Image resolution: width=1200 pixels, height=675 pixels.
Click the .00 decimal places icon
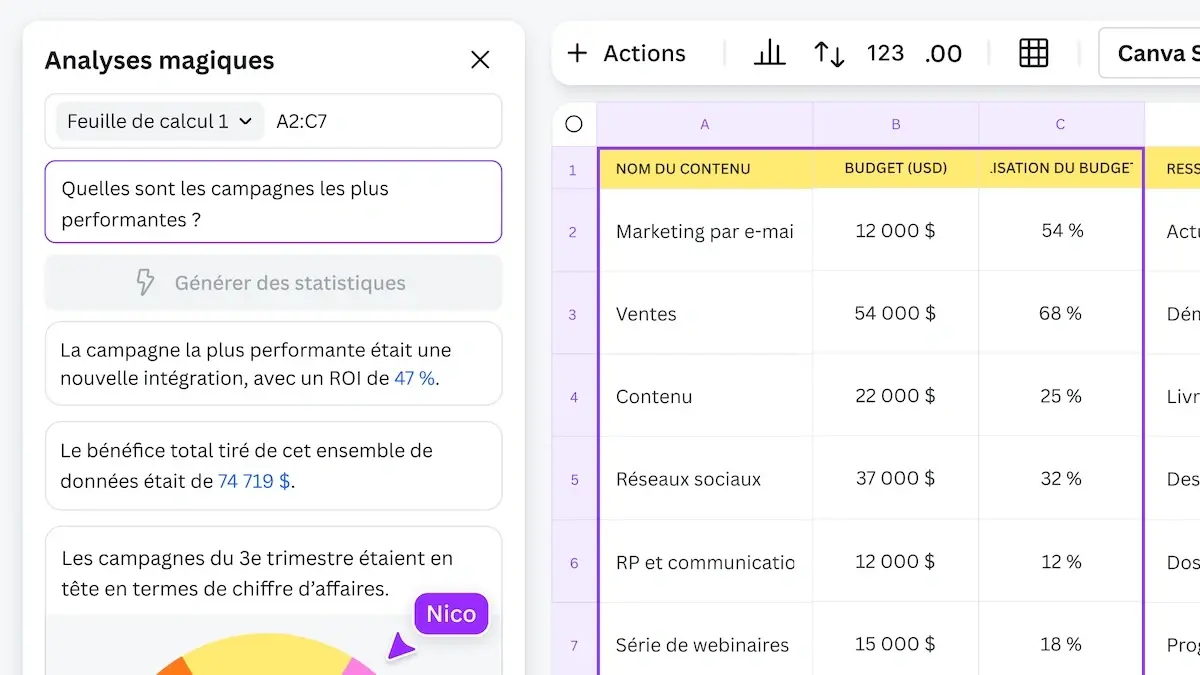coord(943,53)
